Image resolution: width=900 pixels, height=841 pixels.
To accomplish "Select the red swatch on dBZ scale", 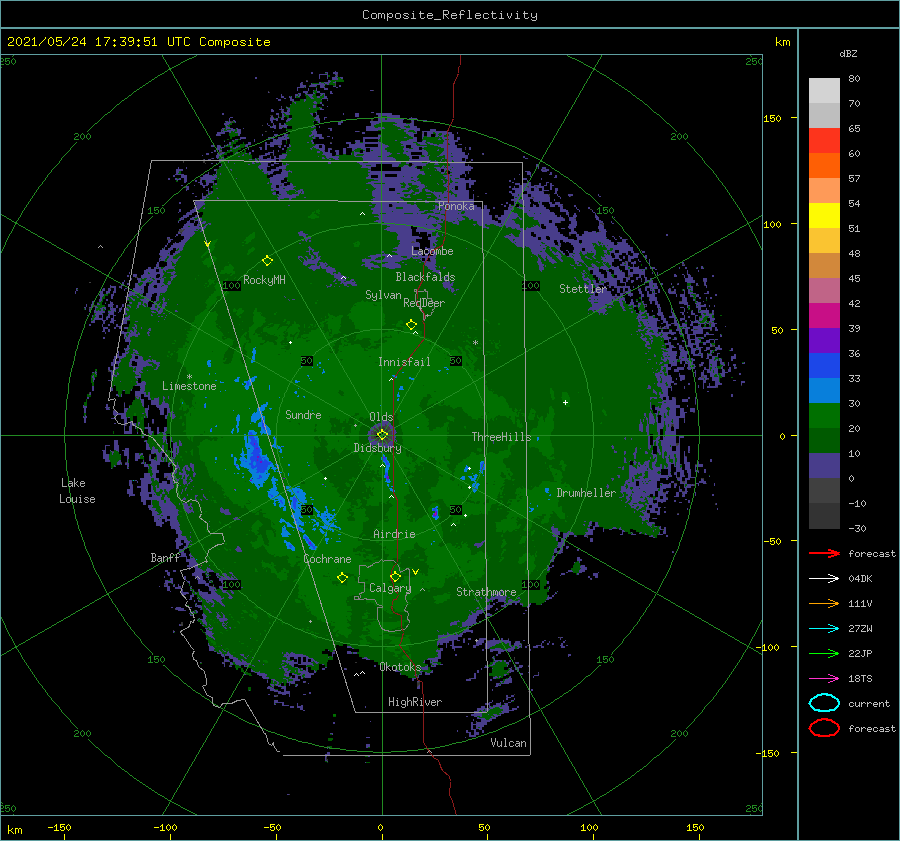I will pyautogui.click(x=824, y=141).
